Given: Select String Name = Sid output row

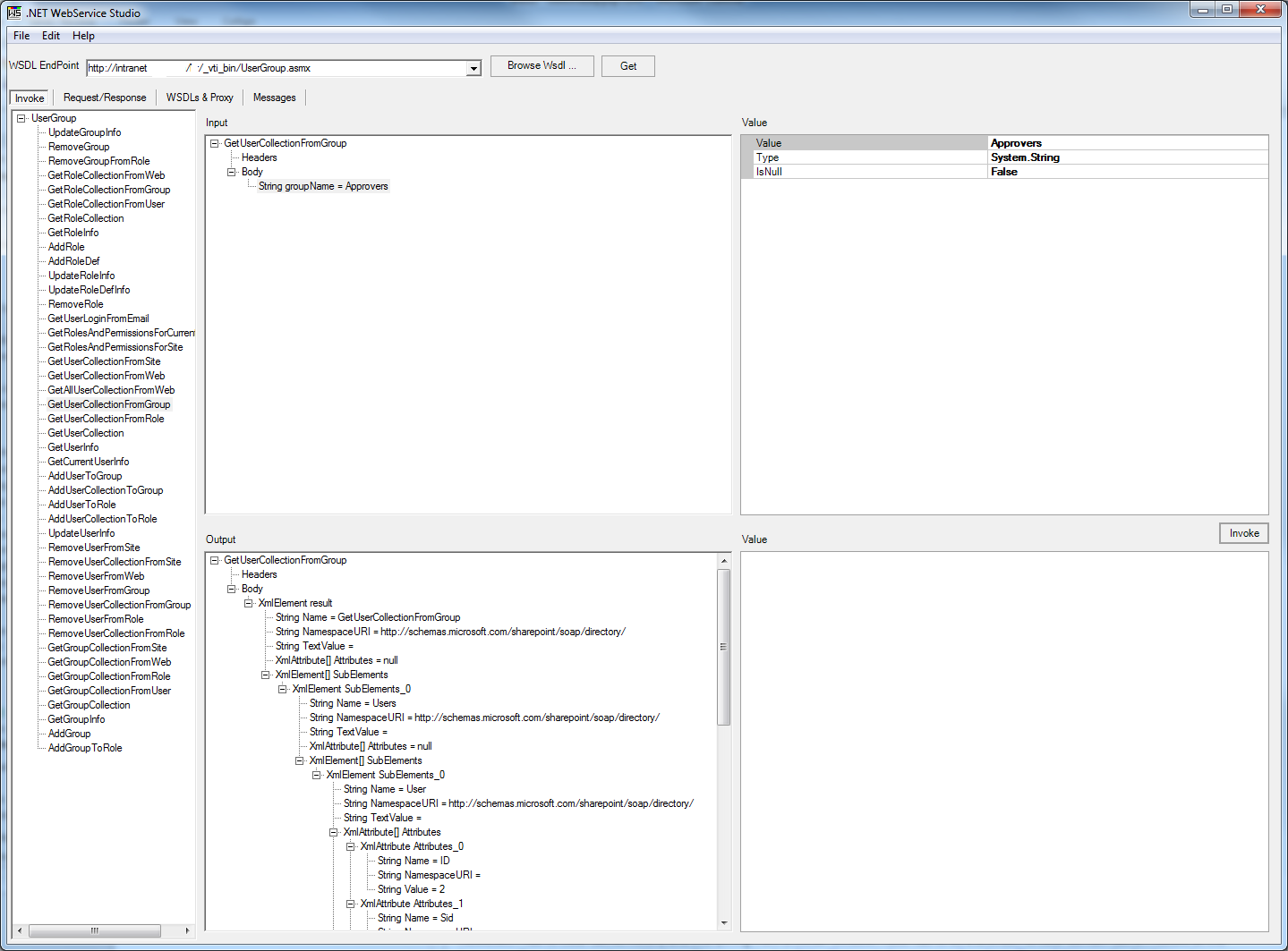Looking at the screenshot, I should tap(415, 918).
